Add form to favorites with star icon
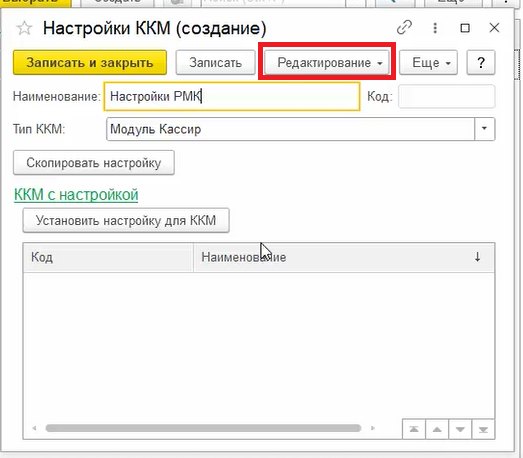The image size is (523, 458). (x=24, y=28)
